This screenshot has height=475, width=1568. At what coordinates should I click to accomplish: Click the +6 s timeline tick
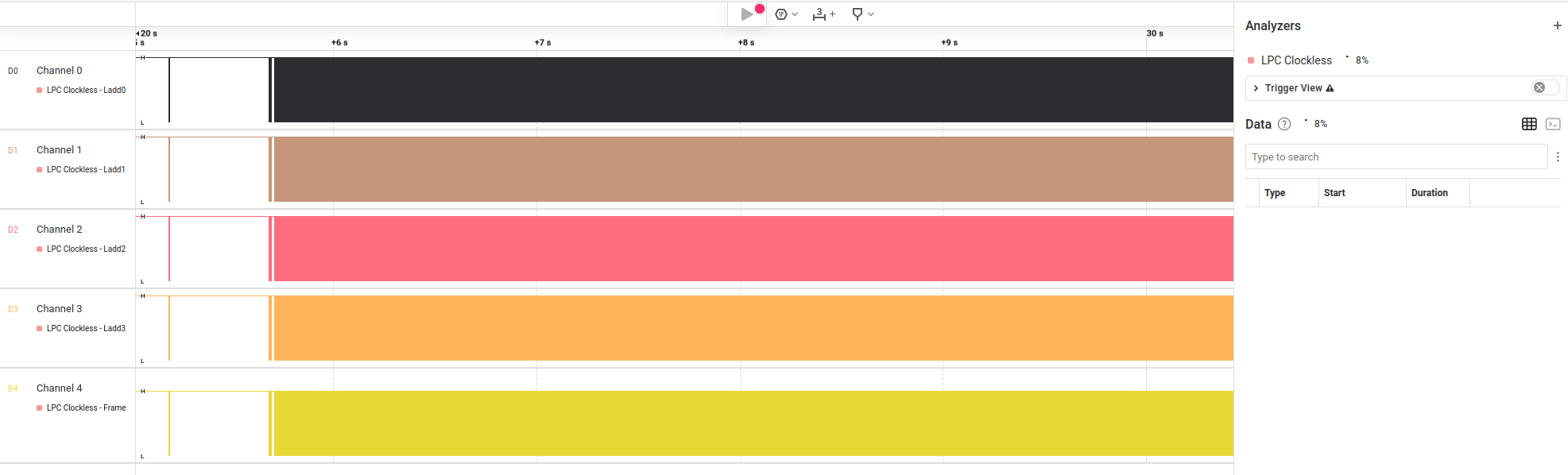(x=339, y=43)
